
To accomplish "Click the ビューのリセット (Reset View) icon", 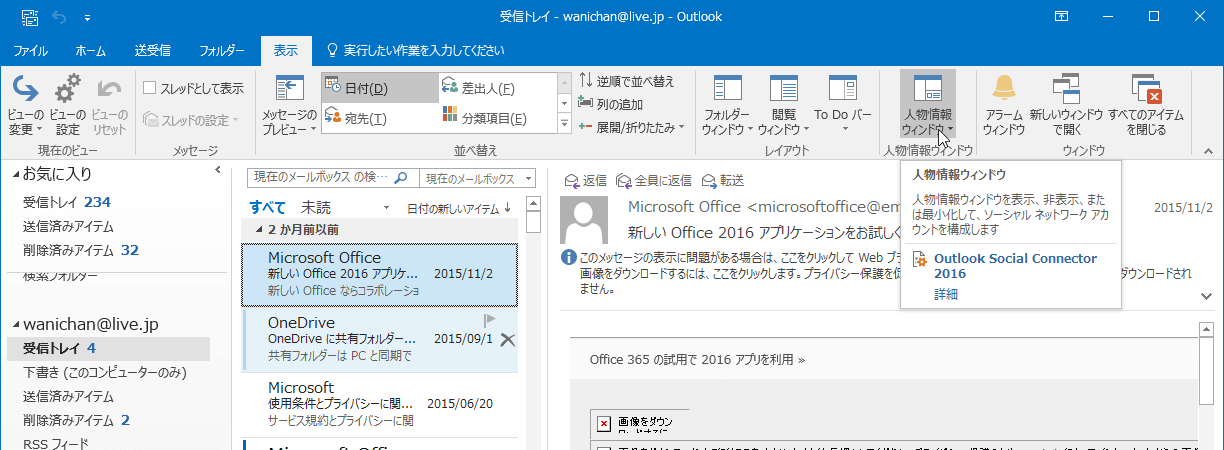I will pos(109,105).
